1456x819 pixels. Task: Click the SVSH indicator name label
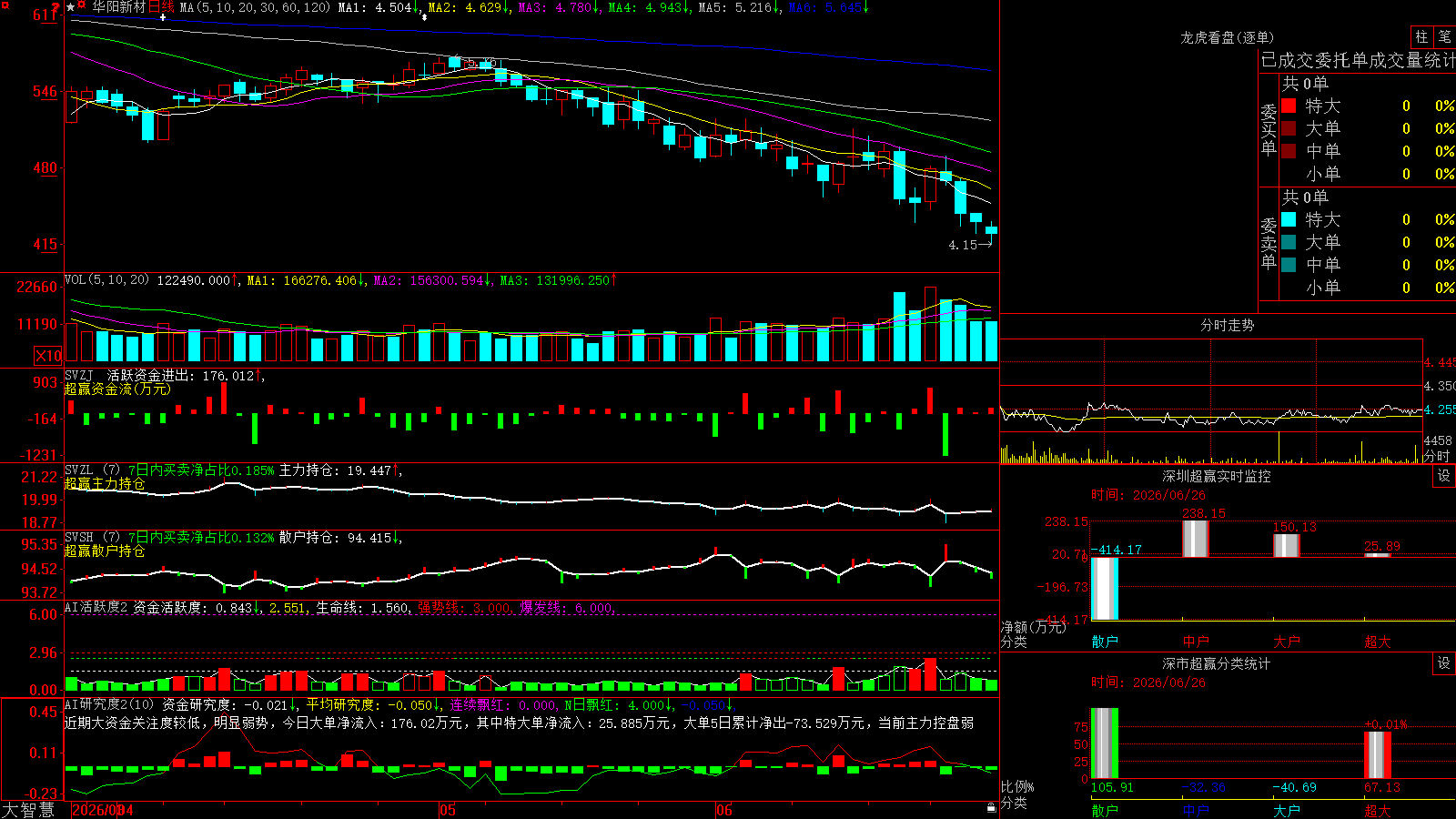[x=78, y=537]
